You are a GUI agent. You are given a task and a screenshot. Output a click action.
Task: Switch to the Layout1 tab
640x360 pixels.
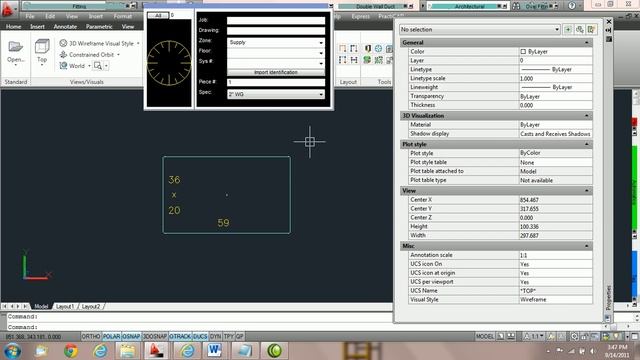point(65,306)
